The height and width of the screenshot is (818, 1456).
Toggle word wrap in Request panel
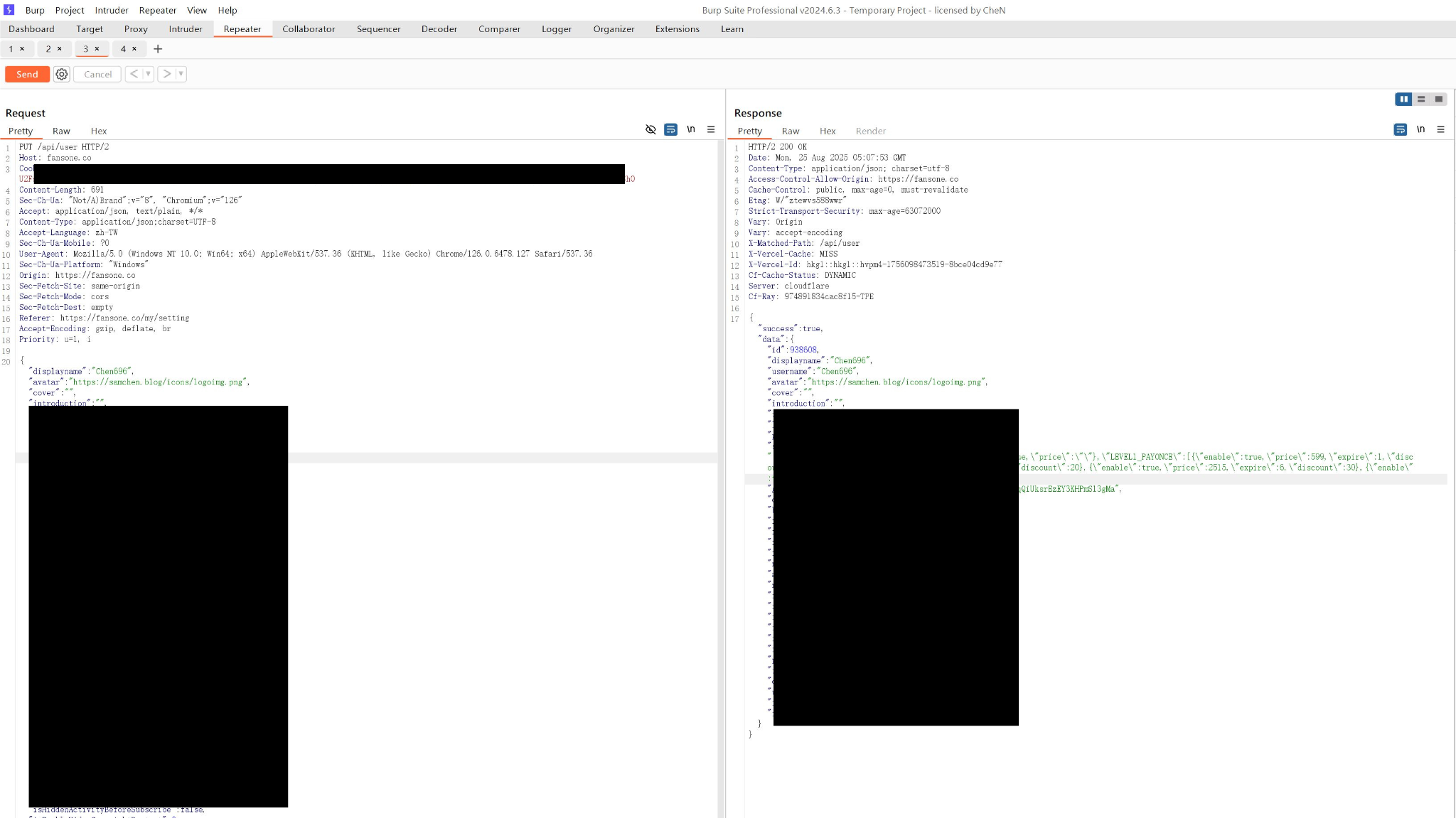point(670,129)
